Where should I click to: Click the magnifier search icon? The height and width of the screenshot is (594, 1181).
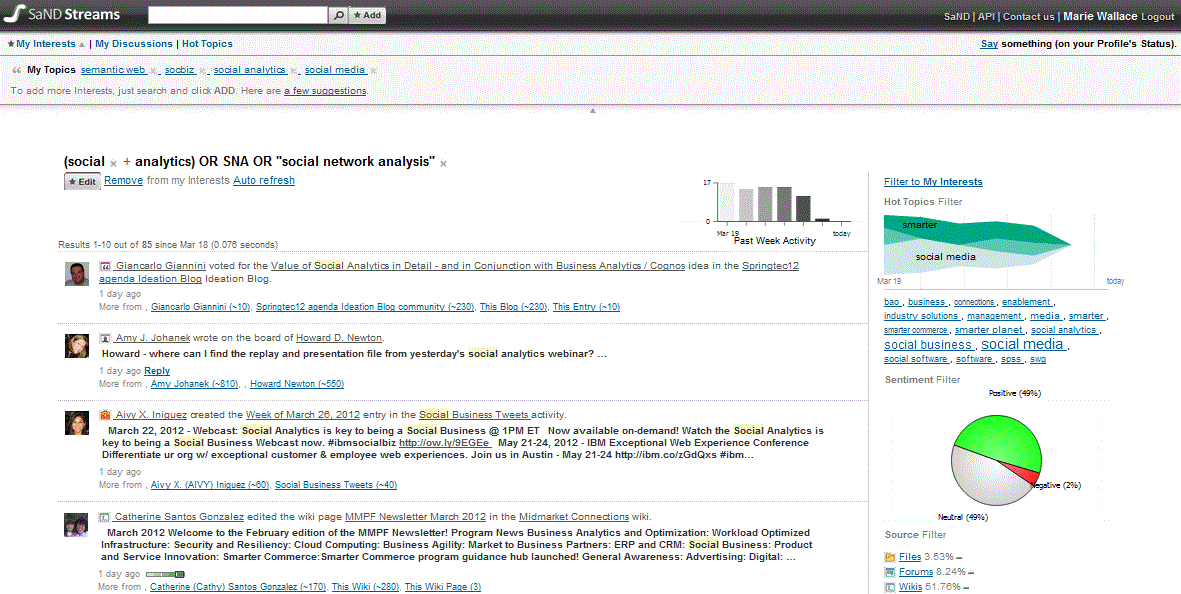pyautogui.click(x=338, y=15)
